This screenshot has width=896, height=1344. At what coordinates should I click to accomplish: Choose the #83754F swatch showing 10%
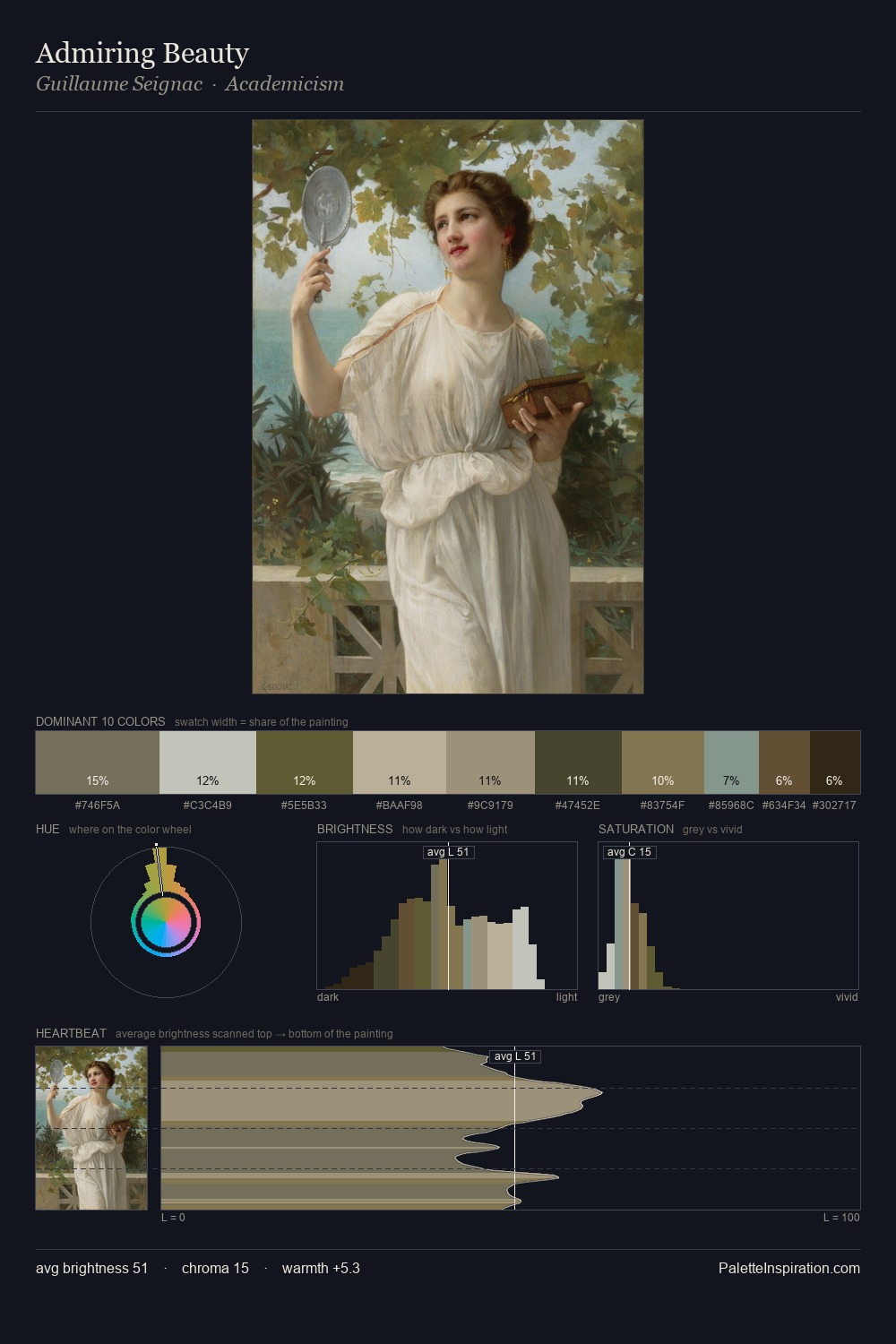663,762
